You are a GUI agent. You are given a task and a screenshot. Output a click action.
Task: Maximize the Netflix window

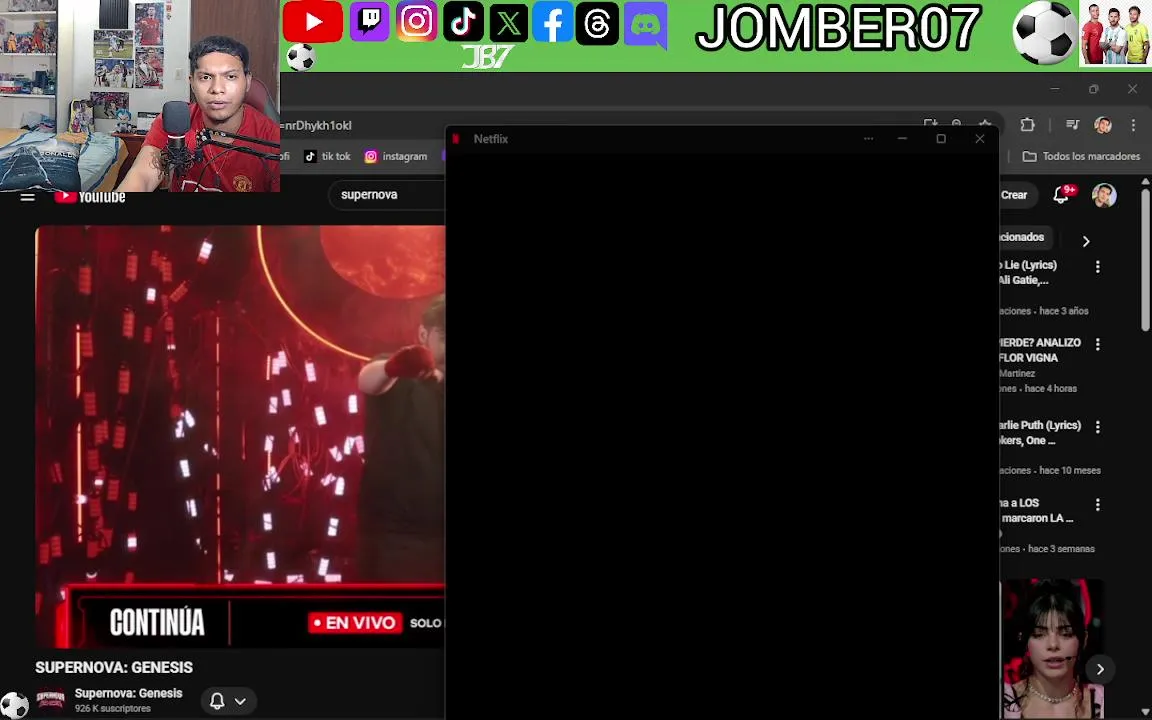point(940,139)
